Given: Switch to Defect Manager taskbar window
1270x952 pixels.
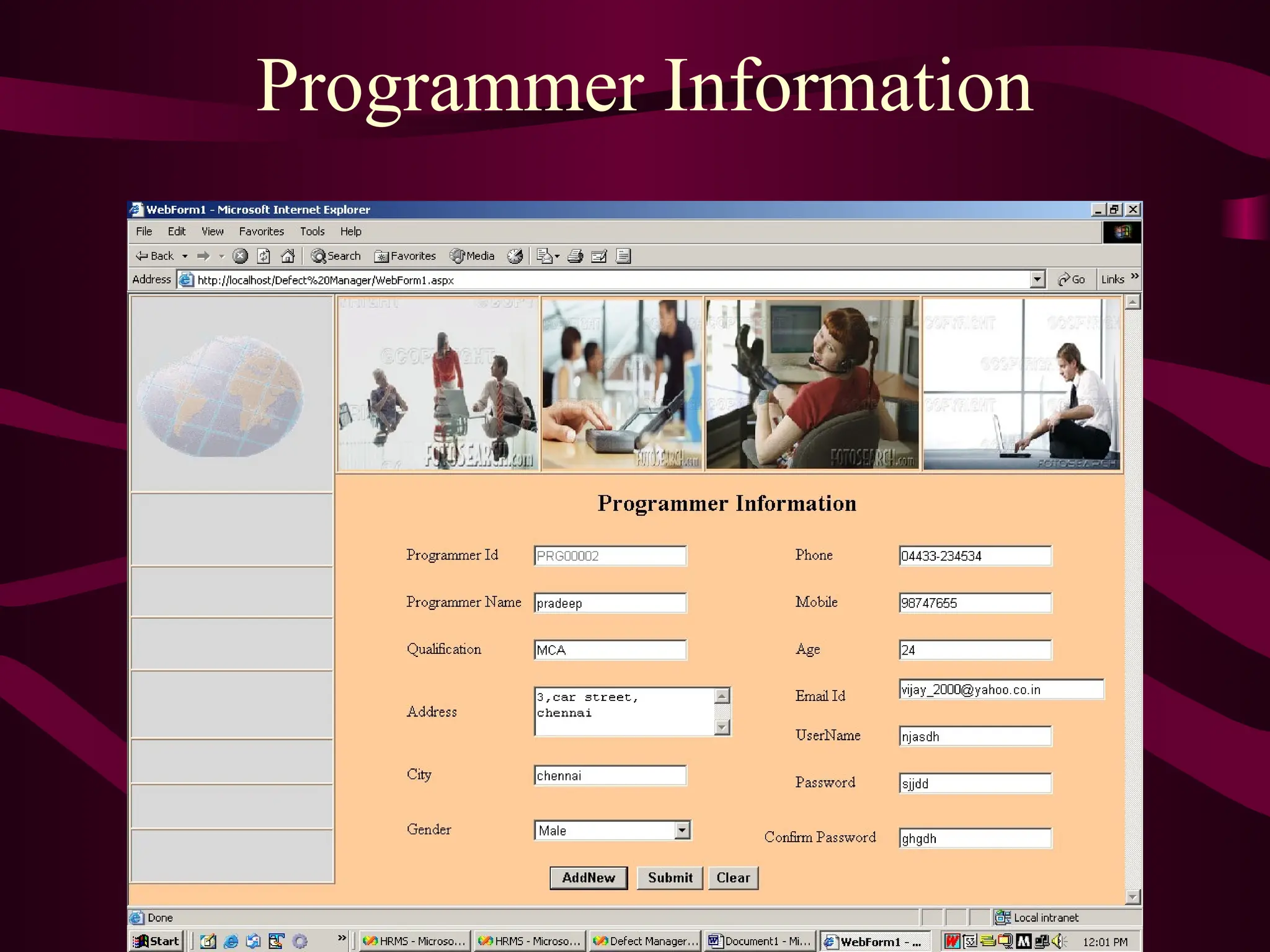Looking at the screenshot, I should click(x=645, y=941).
